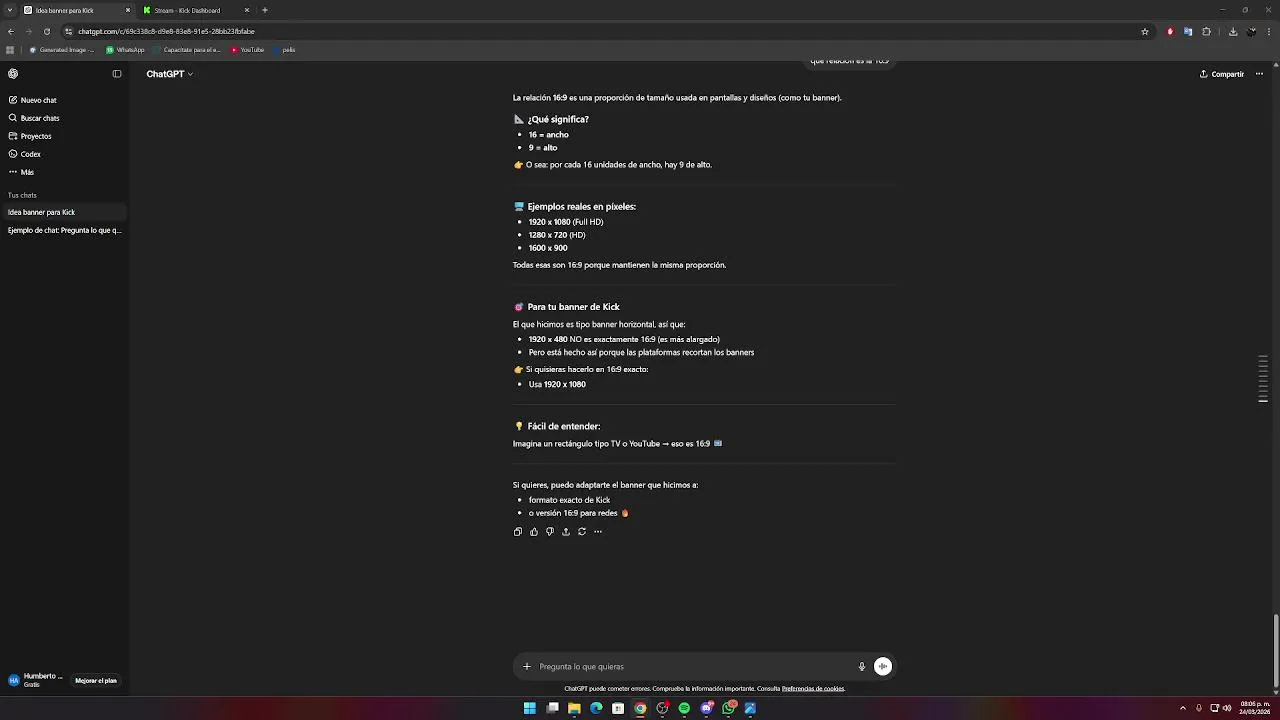Open the Preferencias de cookies link
The width and height of the screenshot is (1280, 720).
click(x=813, y=689)
